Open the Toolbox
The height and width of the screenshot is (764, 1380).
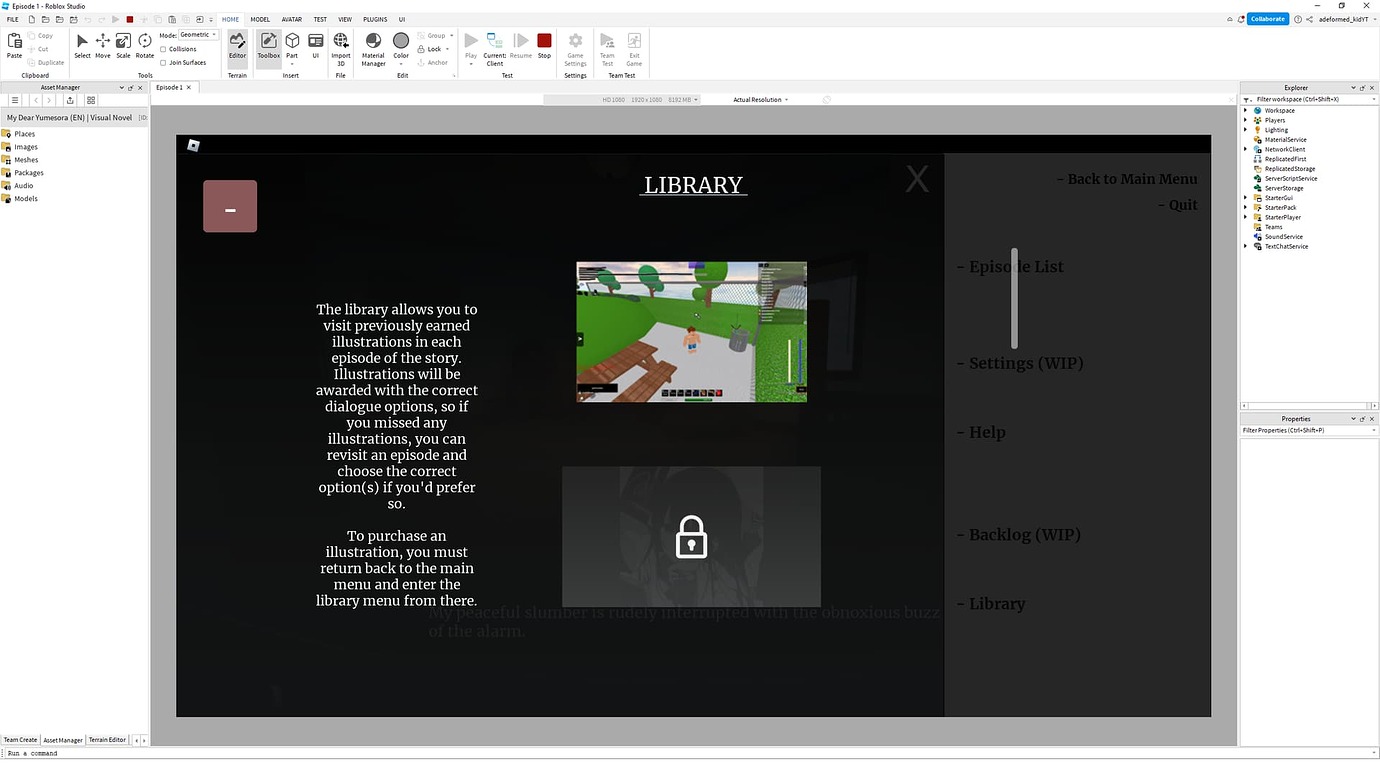(x=268, y=48)
